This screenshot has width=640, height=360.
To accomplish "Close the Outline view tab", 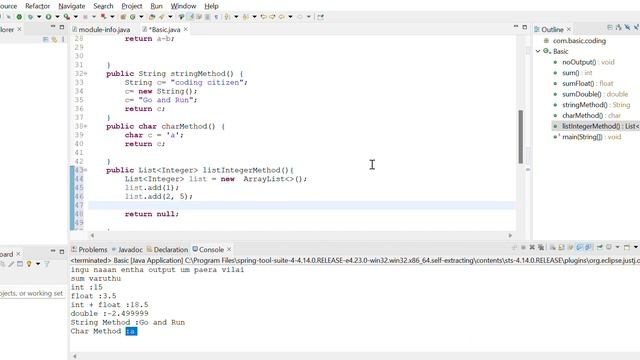I will pos(569,29).
